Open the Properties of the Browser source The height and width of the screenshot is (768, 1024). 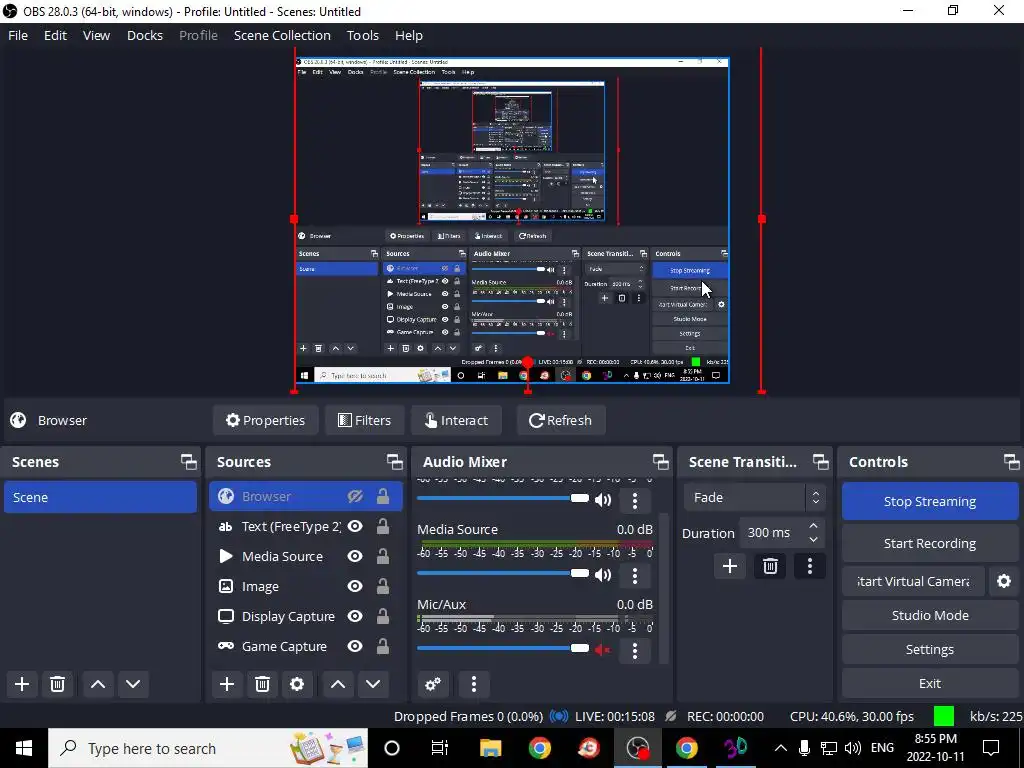265,420
